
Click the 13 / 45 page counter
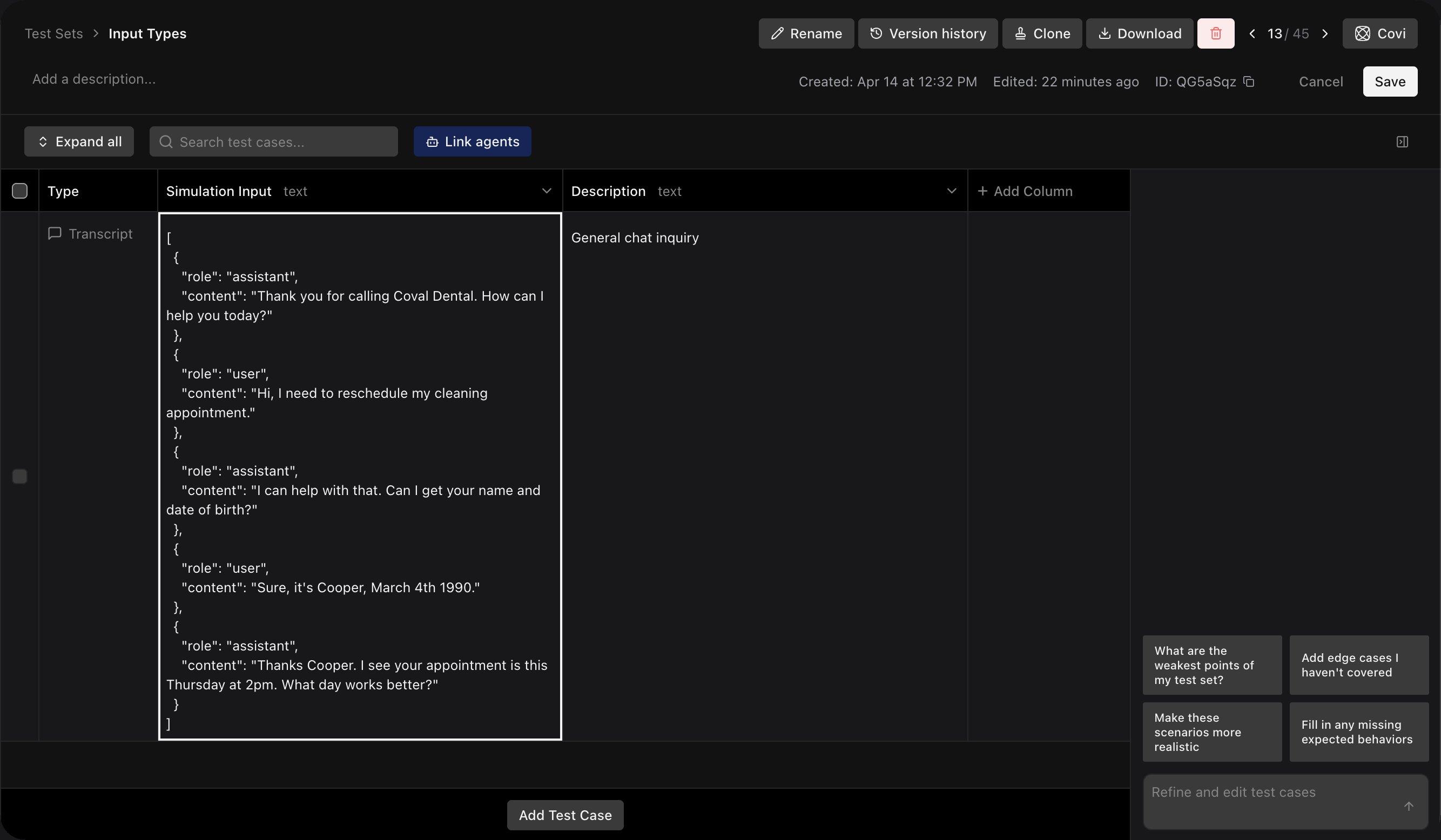point(1288,33)
